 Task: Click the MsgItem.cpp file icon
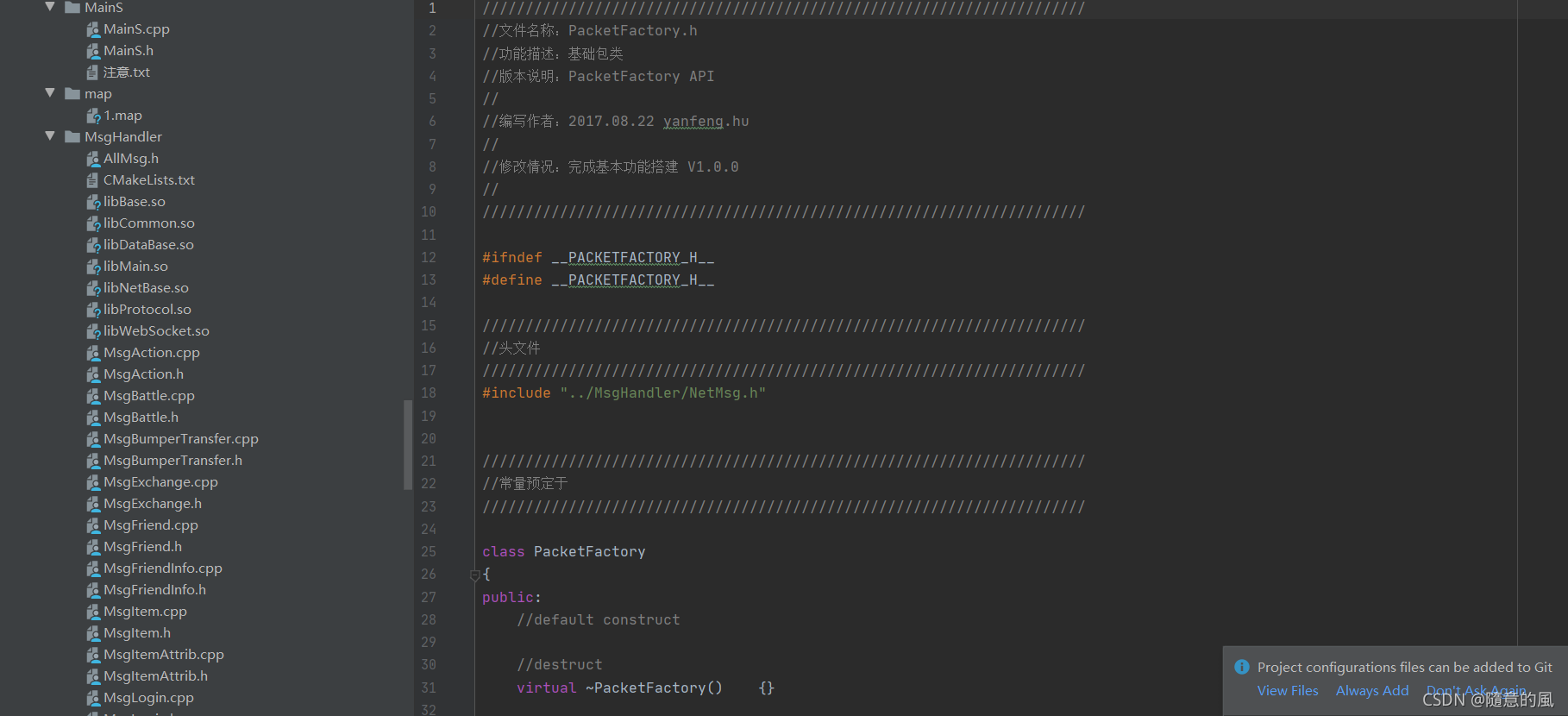93,612
